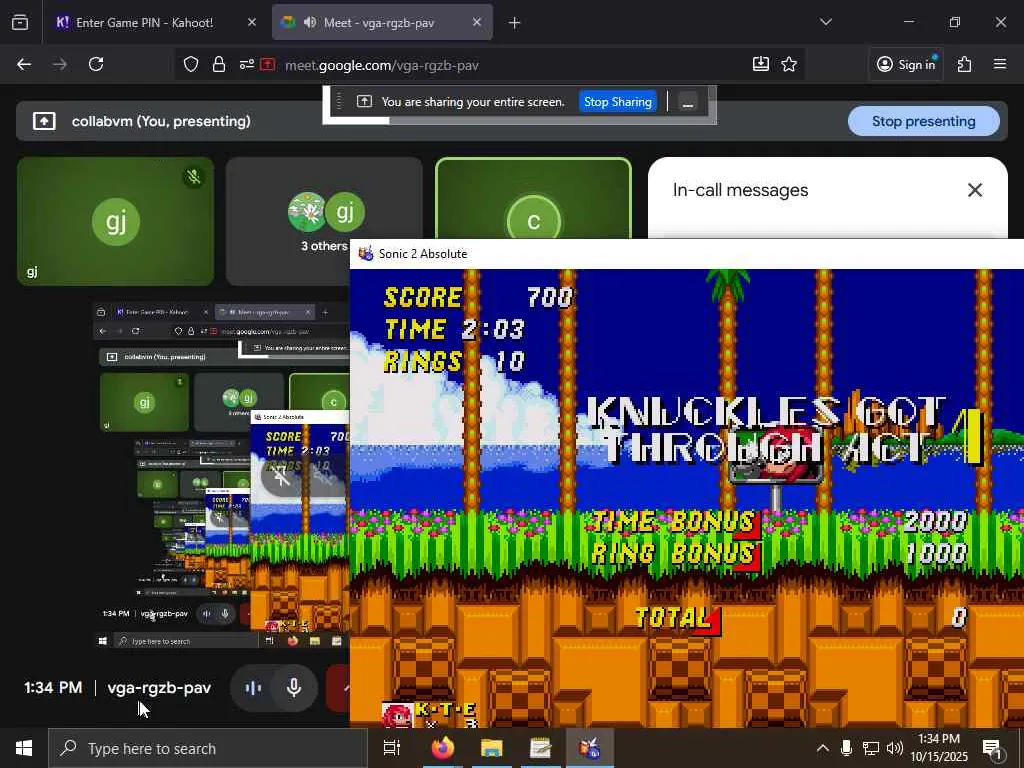This screenshot has height=768, width=1024.
Task: Install the site as app icon
Action: click(761, 64)
